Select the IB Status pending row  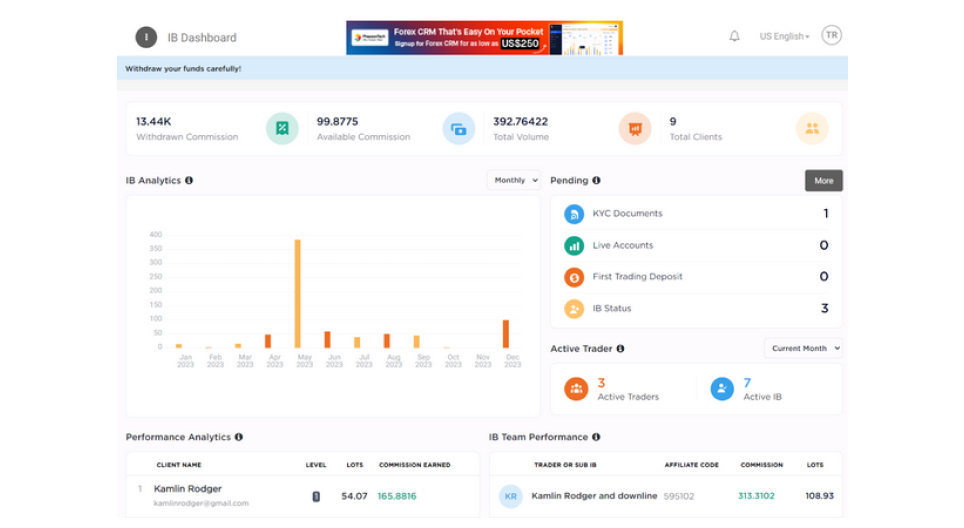coord(696,308)
